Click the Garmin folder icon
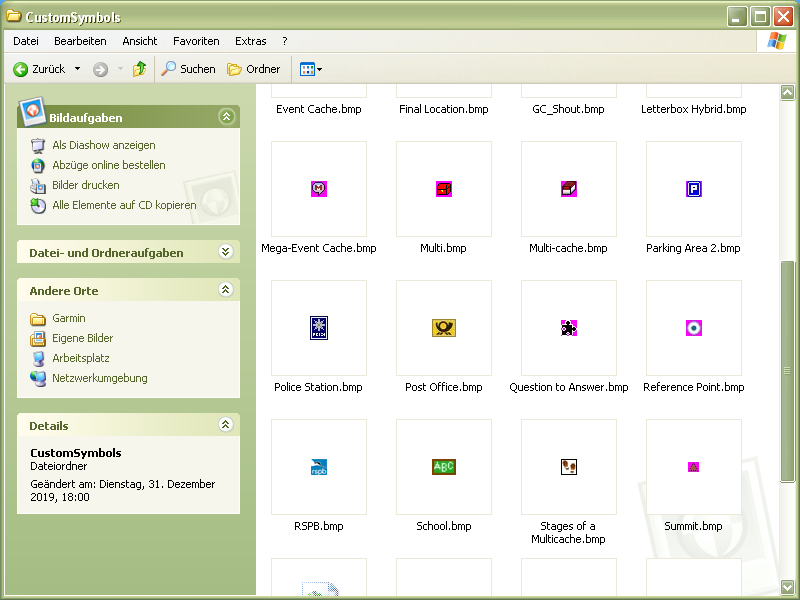Viewport: 800px width, 600px height. pos(38,319)
